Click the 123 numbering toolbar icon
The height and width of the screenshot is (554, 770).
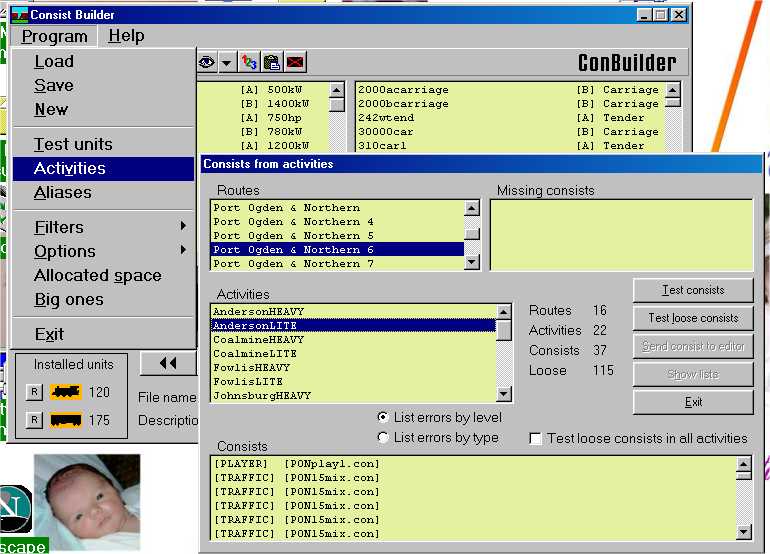point(249,62)
